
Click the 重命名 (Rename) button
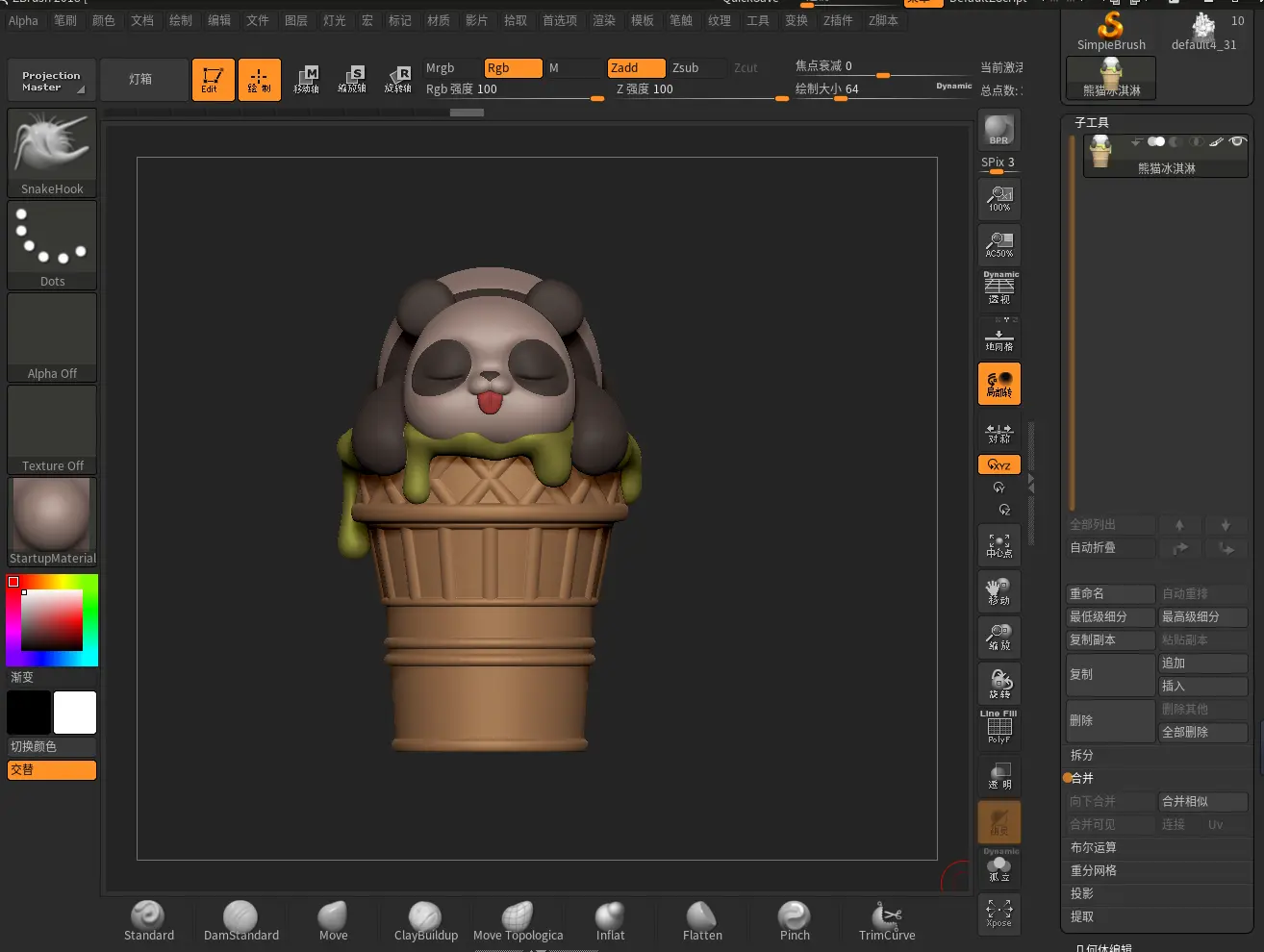(1109, 593)
